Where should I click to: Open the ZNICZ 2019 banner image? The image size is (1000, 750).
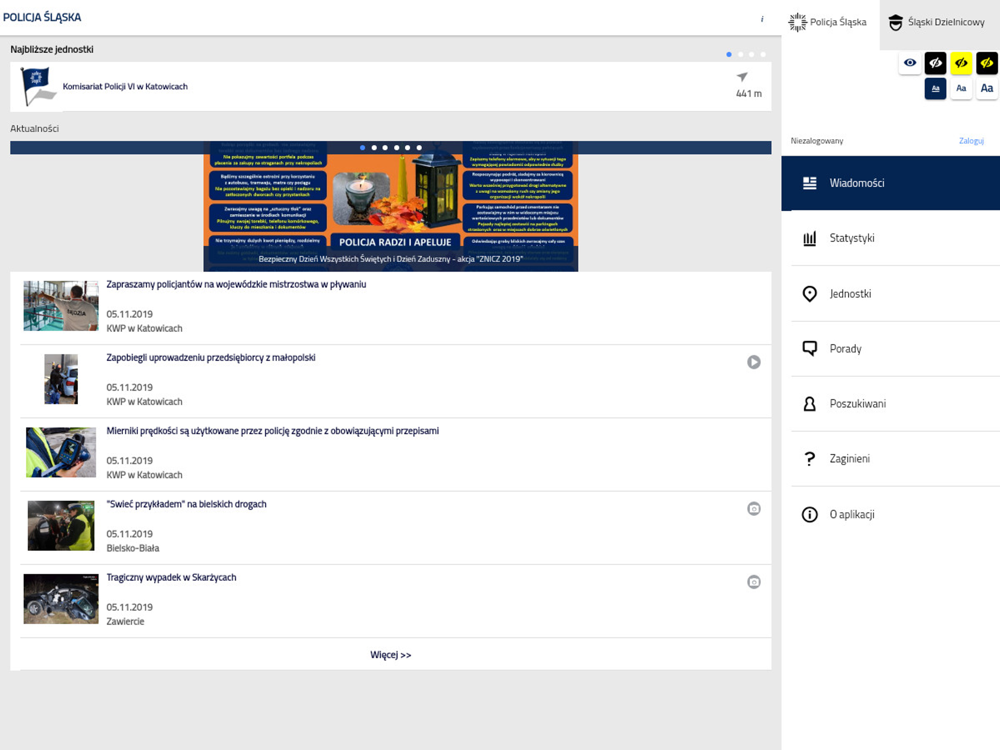(x=391, y=207)
